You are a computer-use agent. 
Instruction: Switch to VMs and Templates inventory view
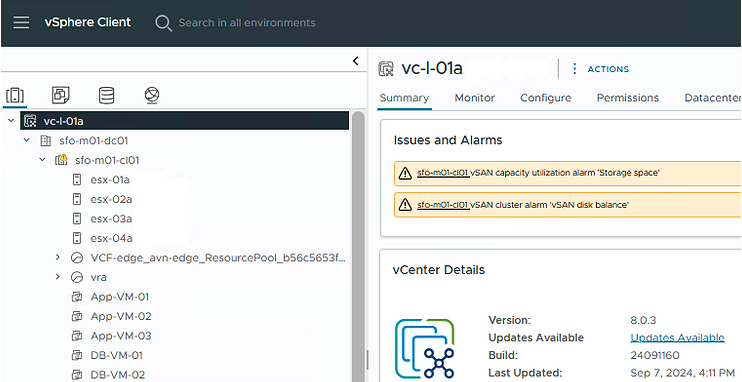coord(61,96)
